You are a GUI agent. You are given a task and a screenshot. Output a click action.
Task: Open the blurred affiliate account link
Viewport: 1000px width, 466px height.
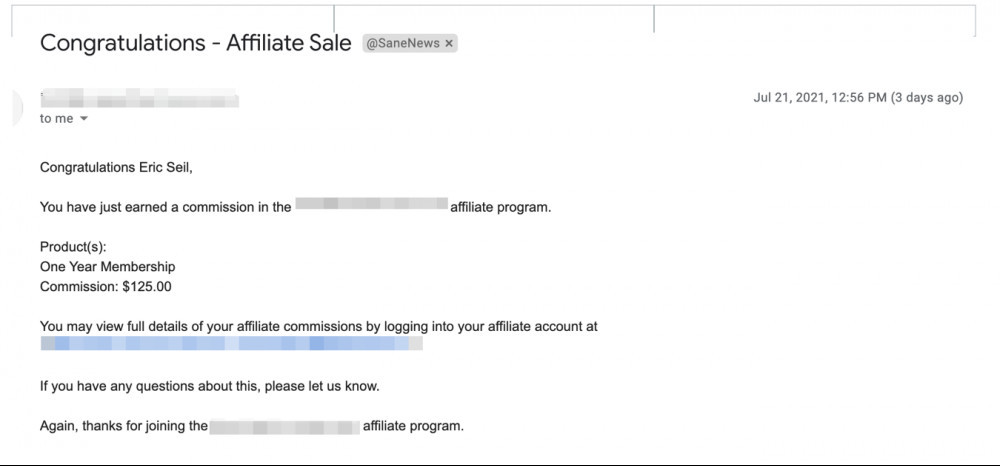[x=231, y=344]
